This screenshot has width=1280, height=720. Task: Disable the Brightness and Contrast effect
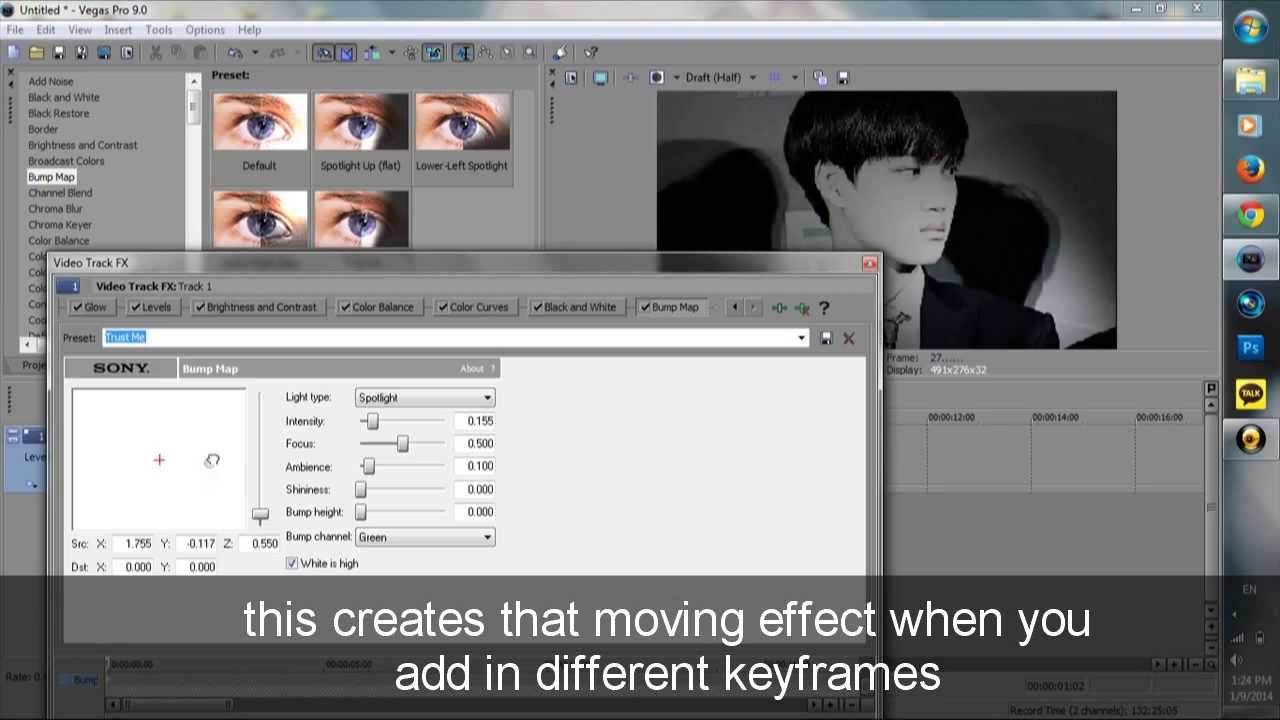click(200, 308)
